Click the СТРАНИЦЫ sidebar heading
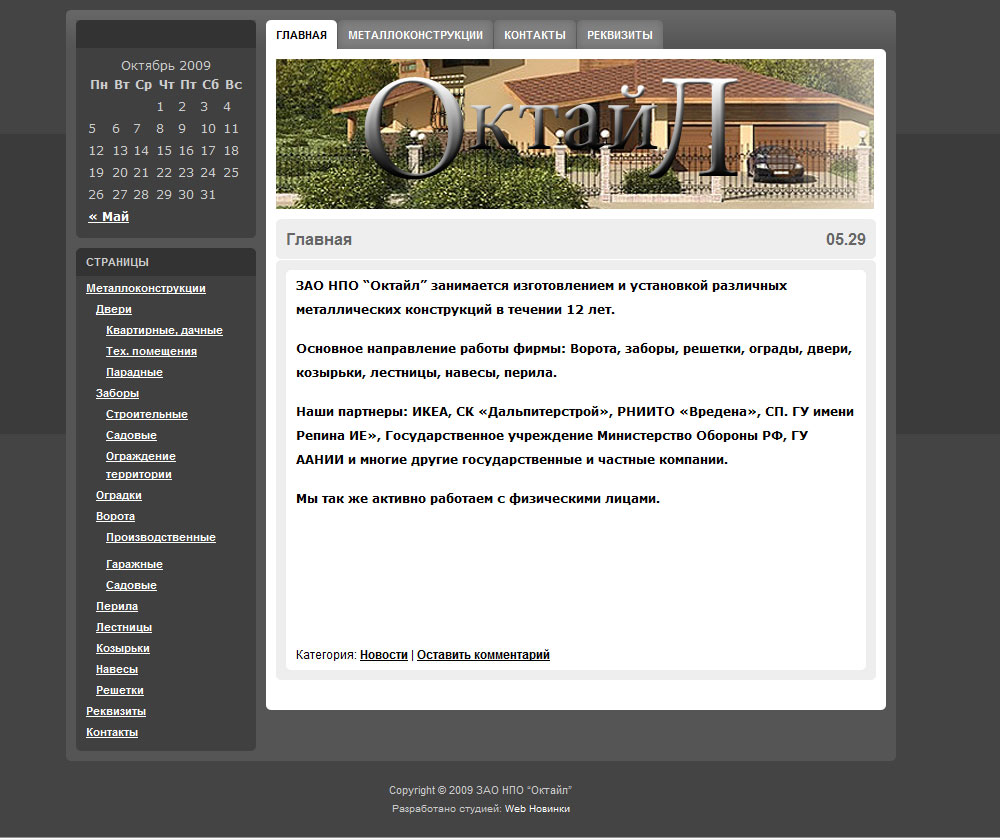 (x=117, y=262)
